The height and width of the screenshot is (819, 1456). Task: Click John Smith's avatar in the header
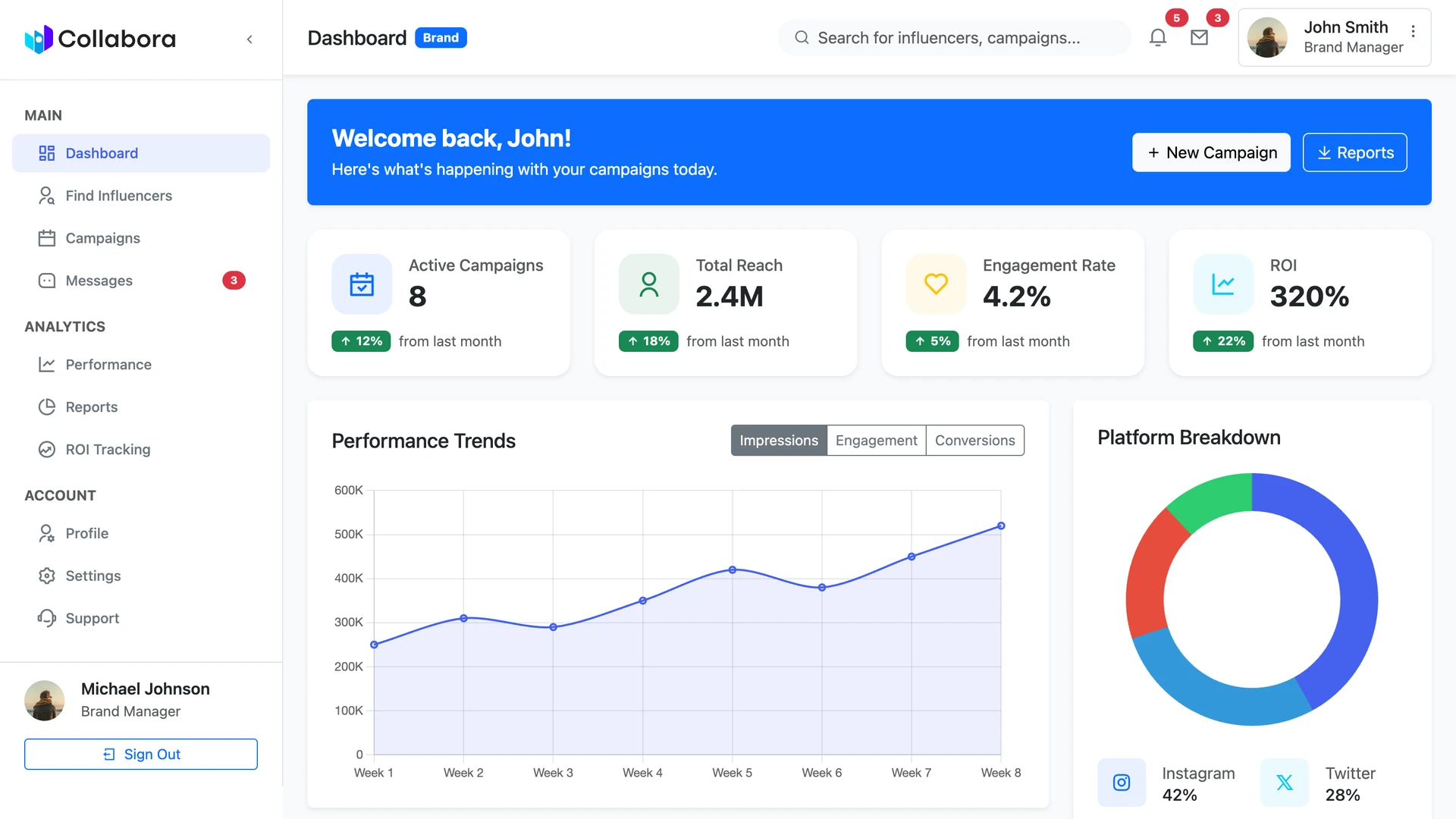pyautogui.click(x=1267, y=37)
